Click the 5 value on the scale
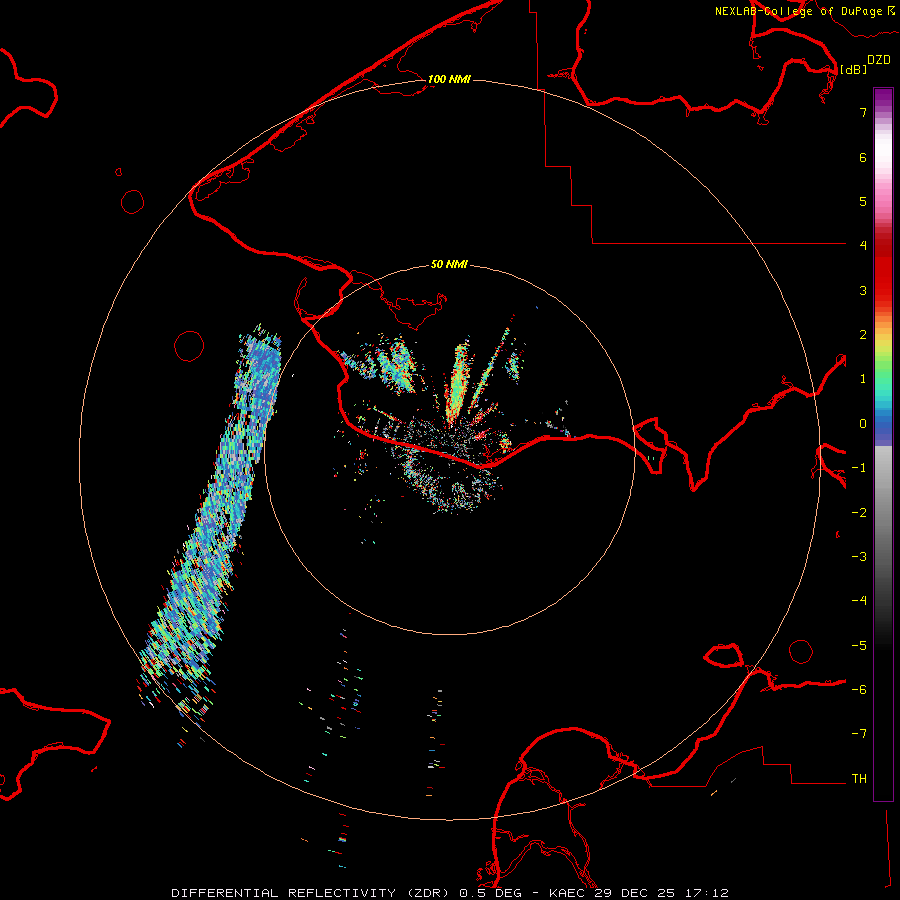The height and width of the screenshot is (900, 900). coord(863,201)
